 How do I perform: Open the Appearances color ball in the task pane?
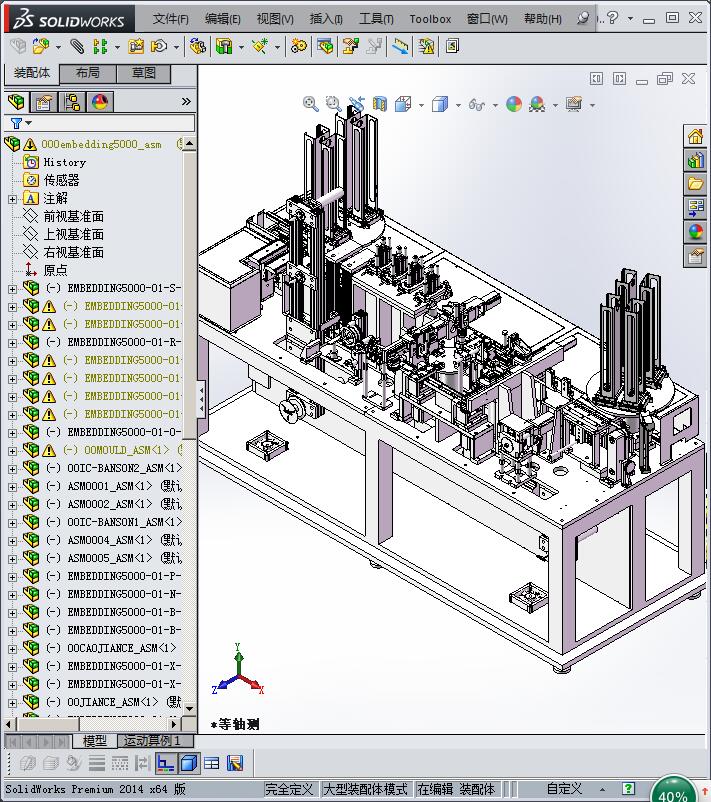(x=695, y=232)
